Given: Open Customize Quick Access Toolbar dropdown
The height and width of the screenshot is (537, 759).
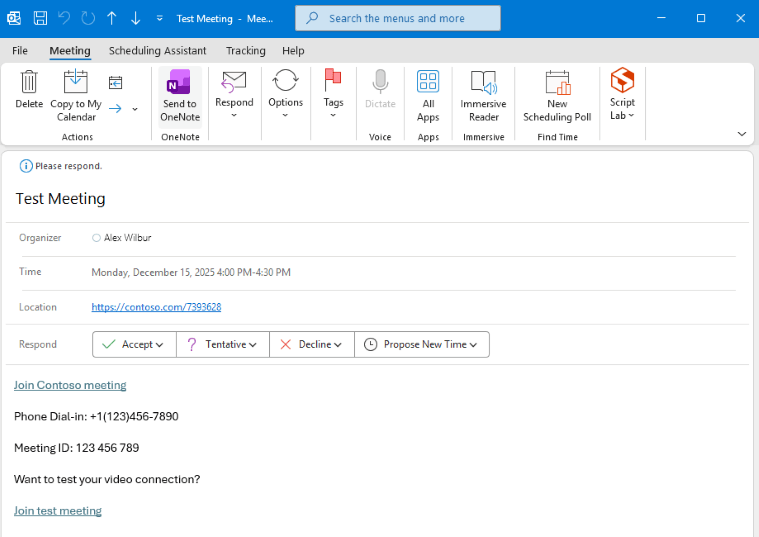Looking at the screenshot, I should pyautogui.click(x=159, y=18).
